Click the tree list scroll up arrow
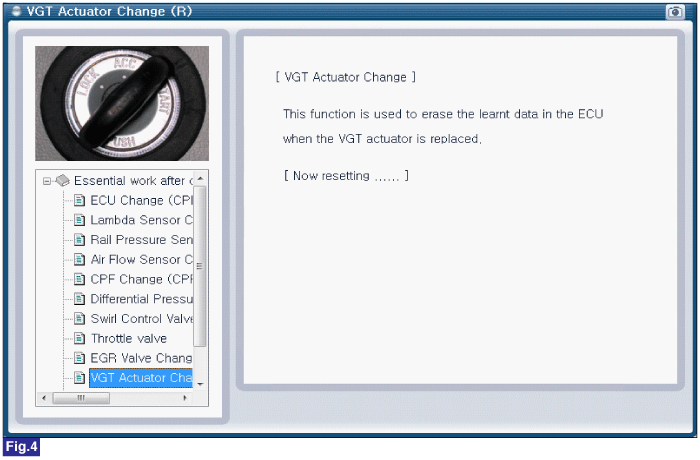 coord(200,179)
